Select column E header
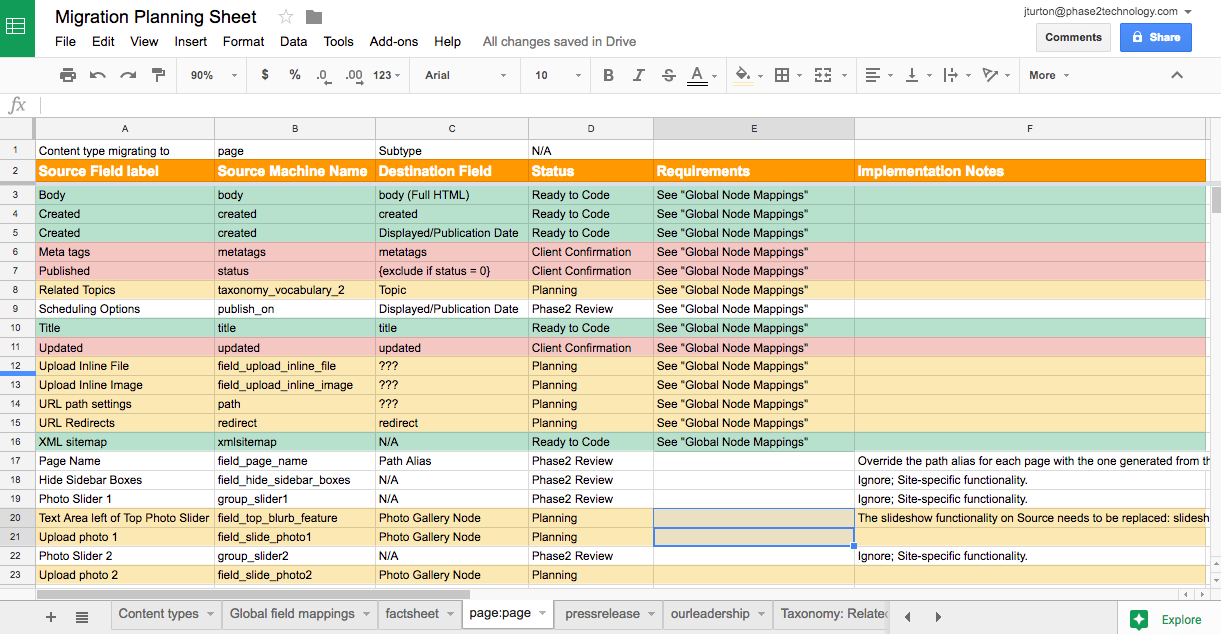 [x=754, y=128]
